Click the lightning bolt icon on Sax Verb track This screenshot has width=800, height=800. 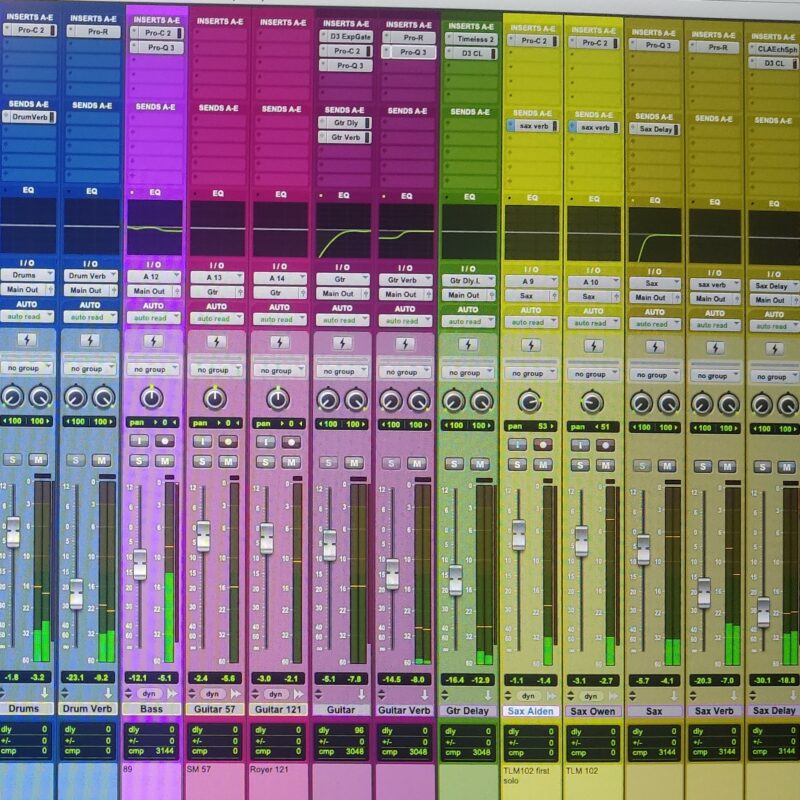click(715, 348)
